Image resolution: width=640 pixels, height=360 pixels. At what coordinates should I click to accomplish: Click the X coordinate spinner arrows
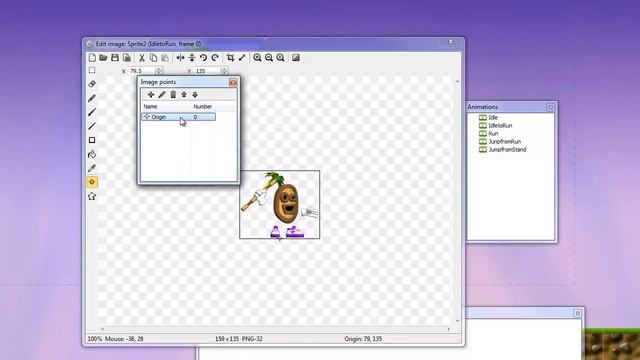tap(159, 71)
